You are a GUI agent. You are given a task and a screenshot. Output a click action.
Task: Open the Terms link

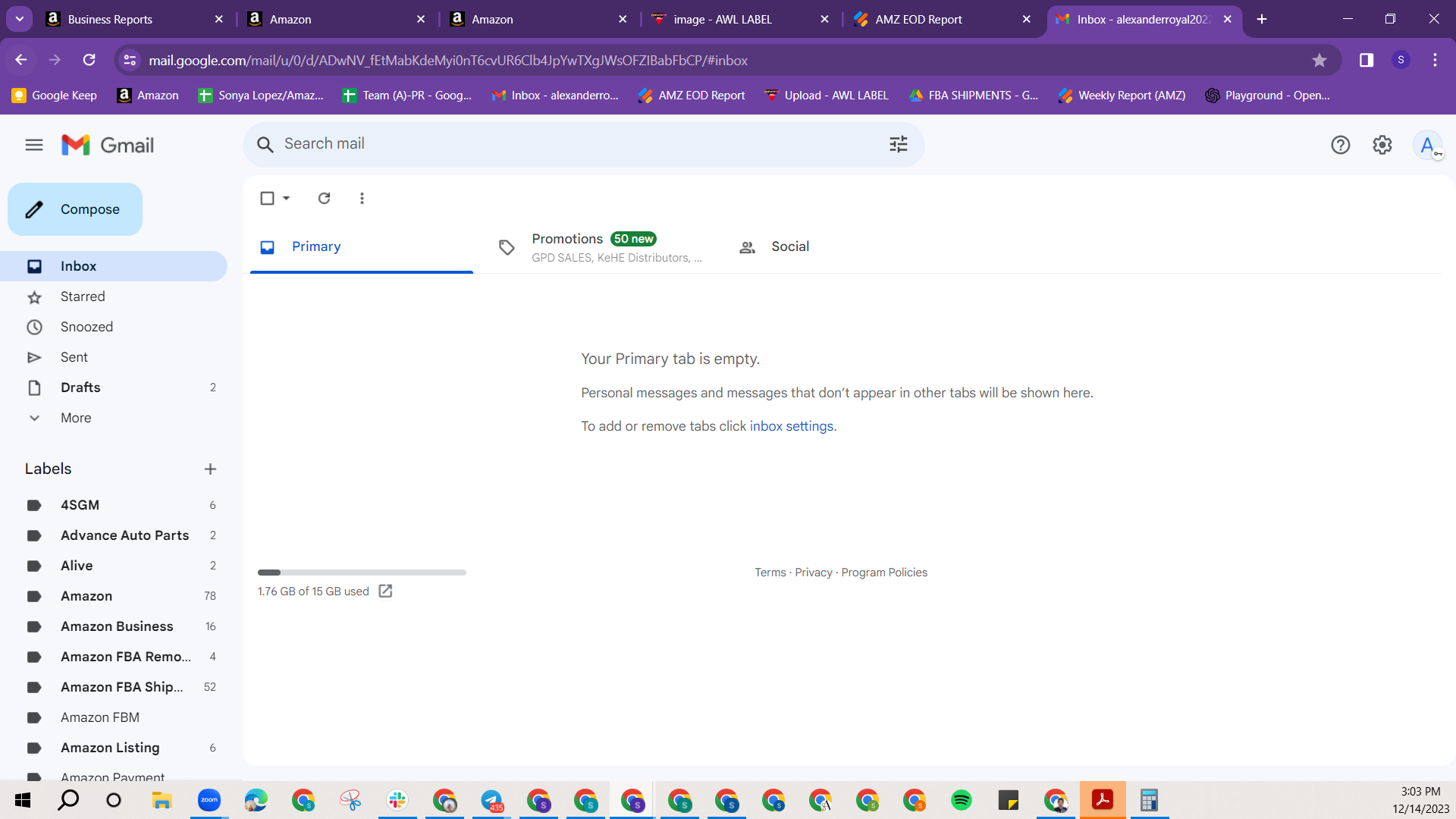coord(770,573)
